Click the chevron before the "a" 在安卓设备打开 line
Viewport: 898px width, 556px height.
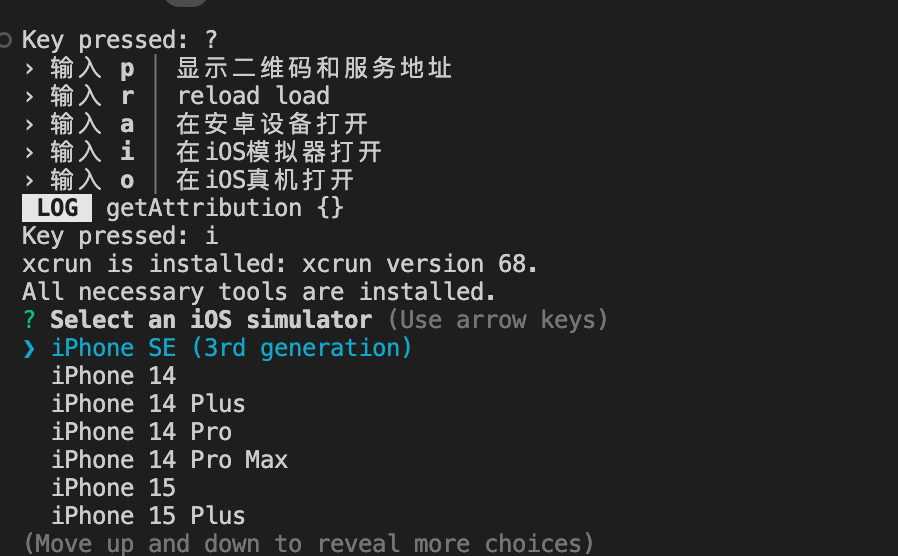(30, 124)
